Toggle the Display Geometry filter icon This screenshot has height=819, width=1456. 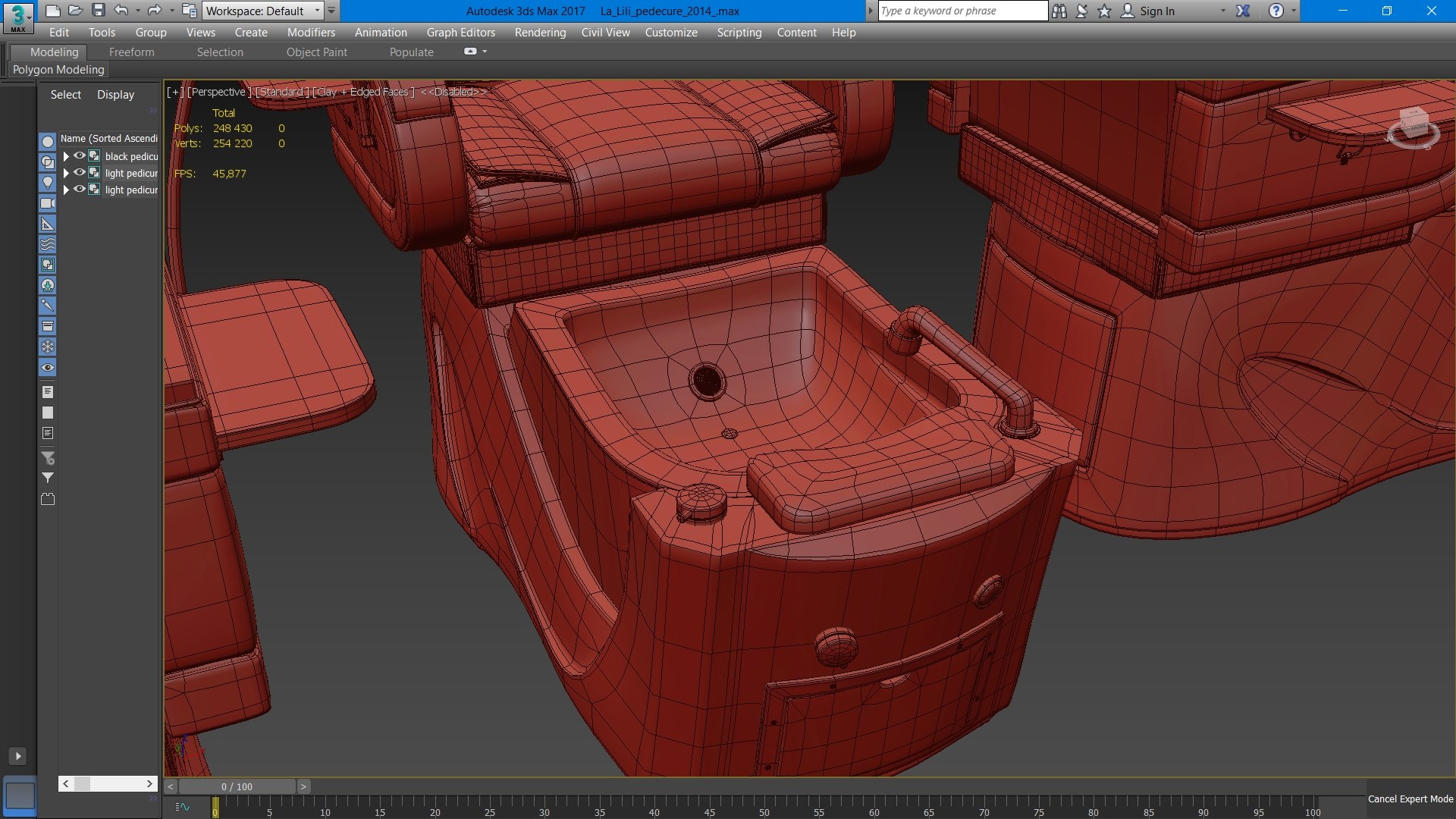coord(48,142)
